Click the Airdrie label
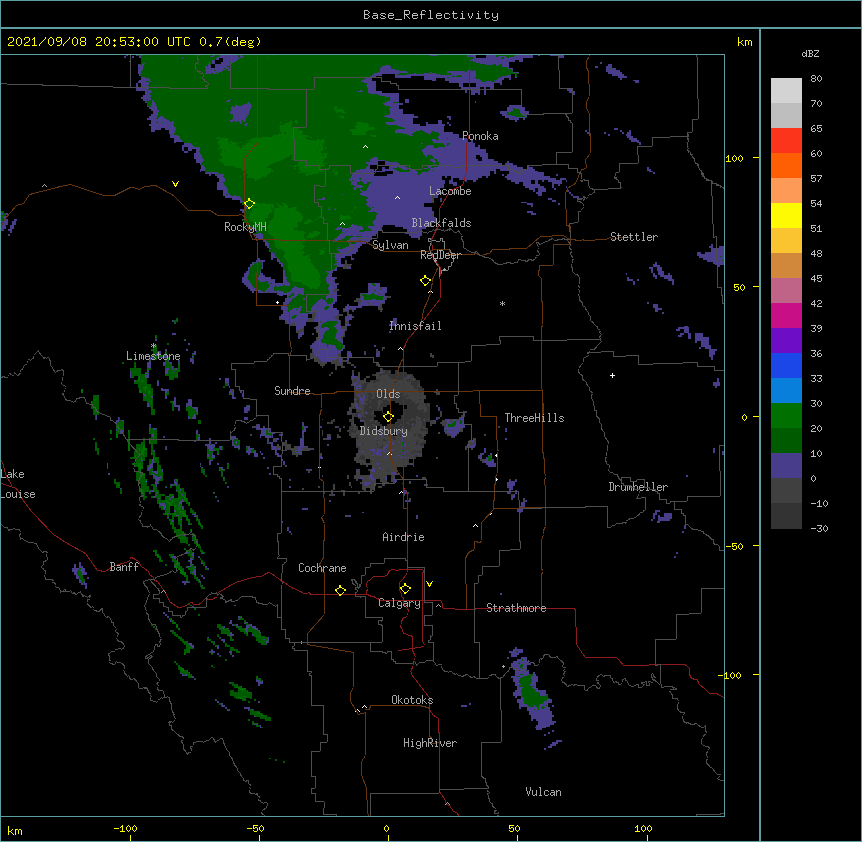The width and height of the screenshot is (862, 842). click(x=404, y=537)
